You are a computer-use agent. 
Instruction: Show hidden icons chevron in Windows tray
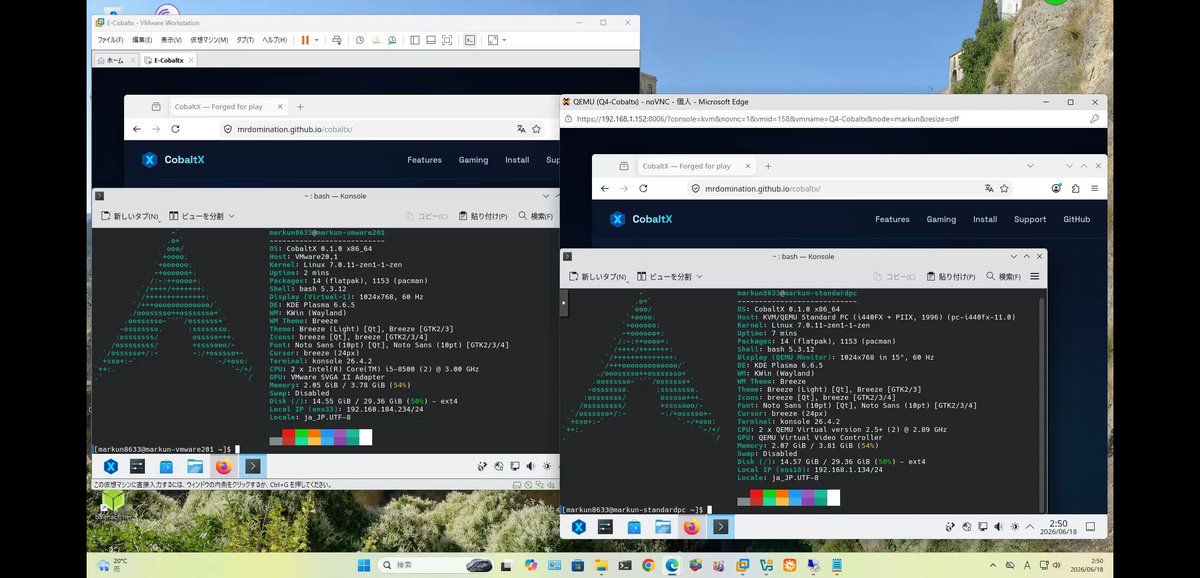click(993, 565)
